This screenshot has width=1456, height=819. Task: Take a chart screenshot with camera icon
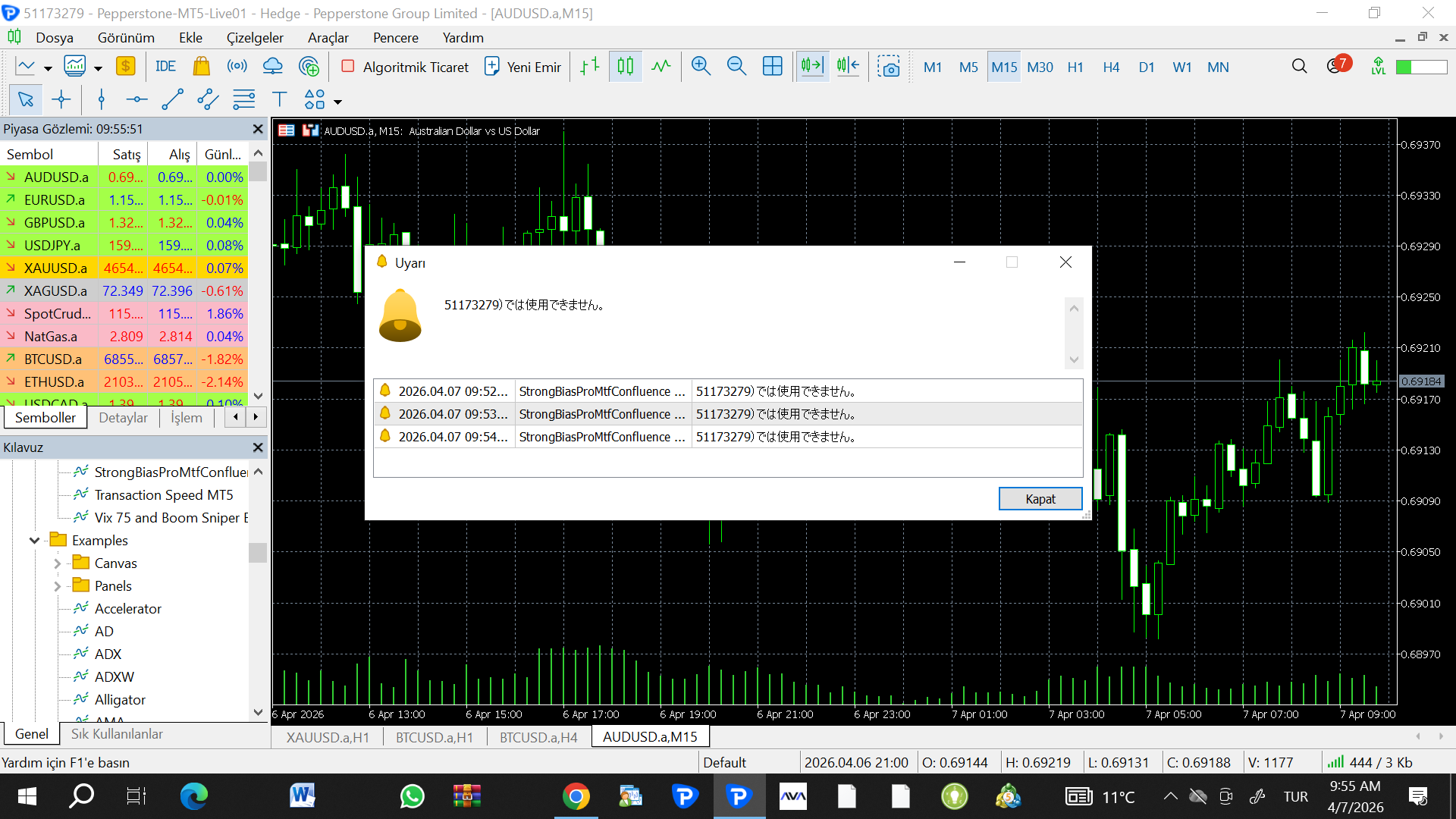click(x=888, y=67)
